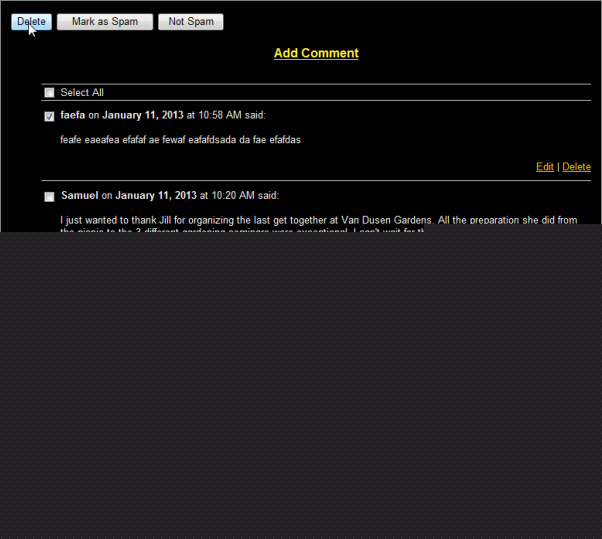Image resolution: width=602 pixels, height=539 pixels.
Task: Open the Add Comment link
Action: click(x=316, y=53)
